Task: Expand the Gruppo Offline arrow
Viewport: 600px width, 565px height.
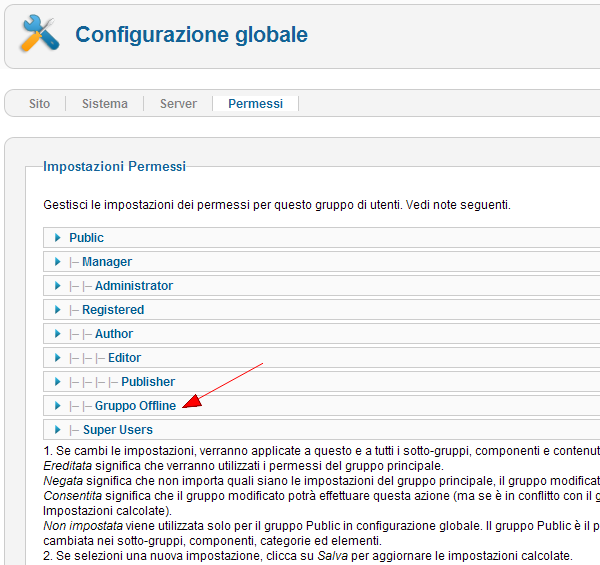Action: point(58,405)
